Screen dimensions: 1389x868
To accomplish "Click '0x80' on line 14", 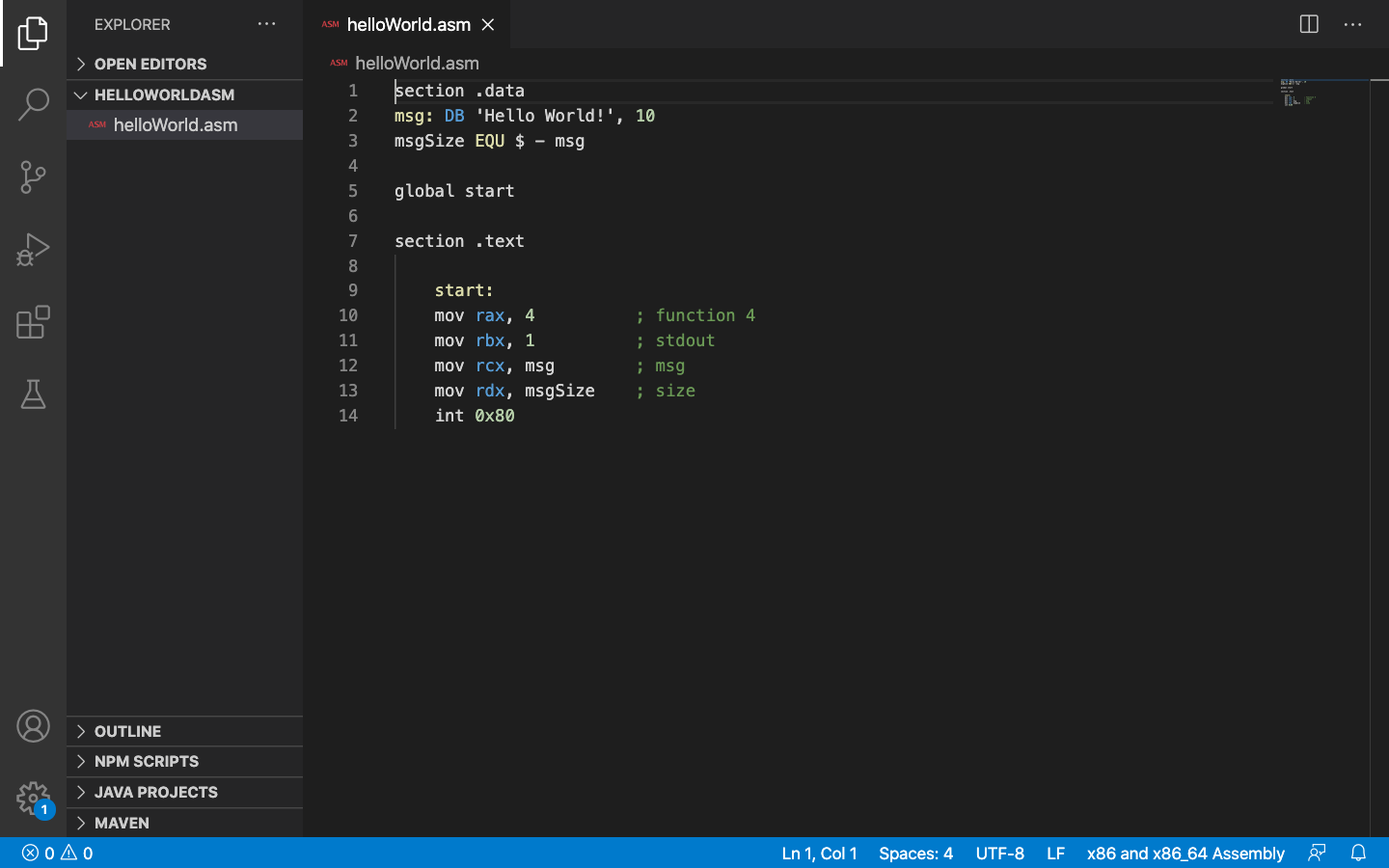I will click(x=495, y=416).
